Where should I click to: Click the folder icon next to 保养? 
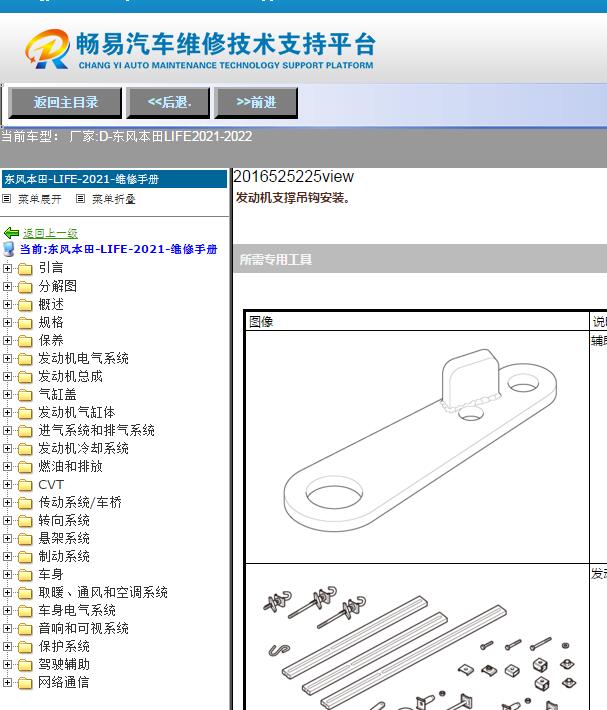tap(25, 341)
